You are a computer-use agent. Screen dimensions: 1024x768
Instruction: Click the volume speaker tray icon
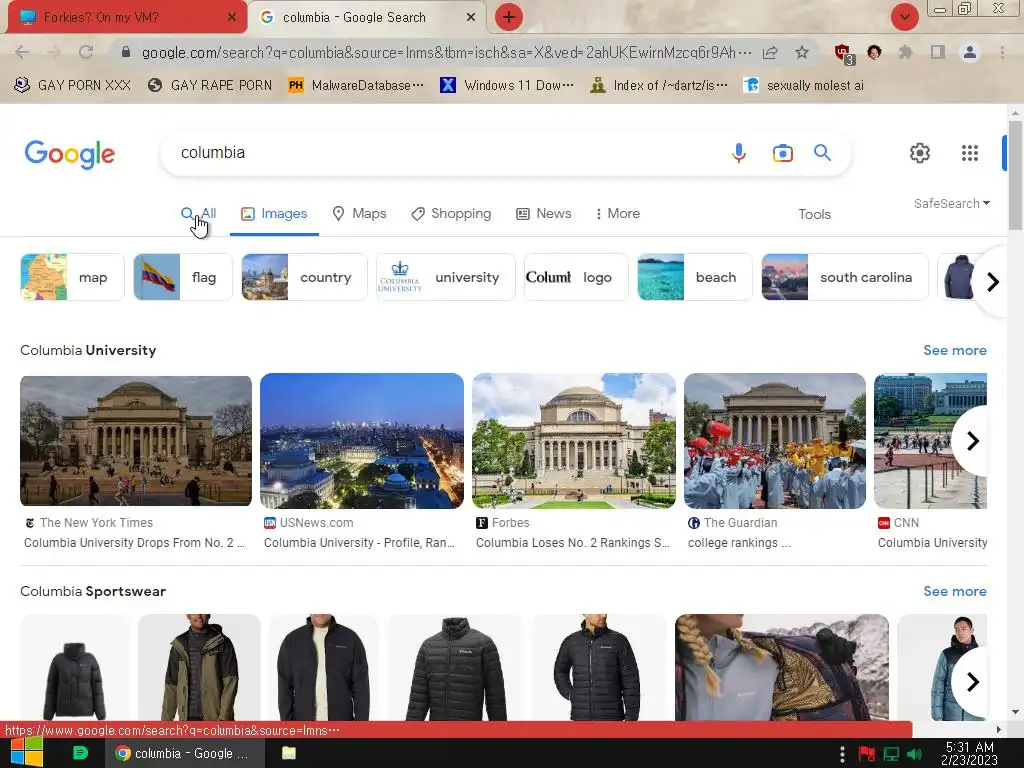pos(914,754)
